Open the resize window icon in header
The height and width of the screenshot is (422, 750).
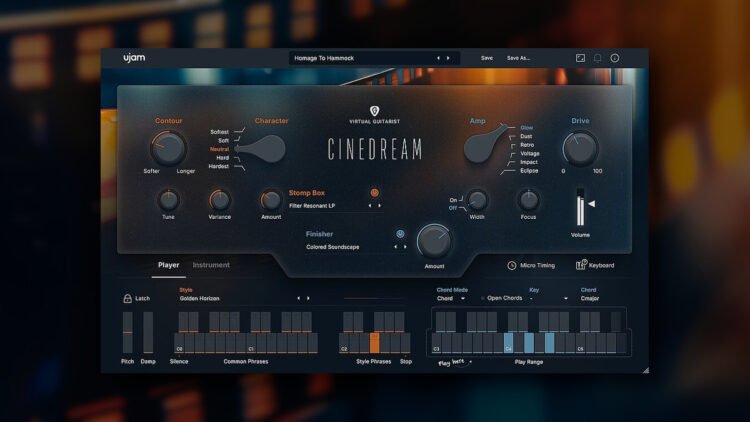pos(580,58)
